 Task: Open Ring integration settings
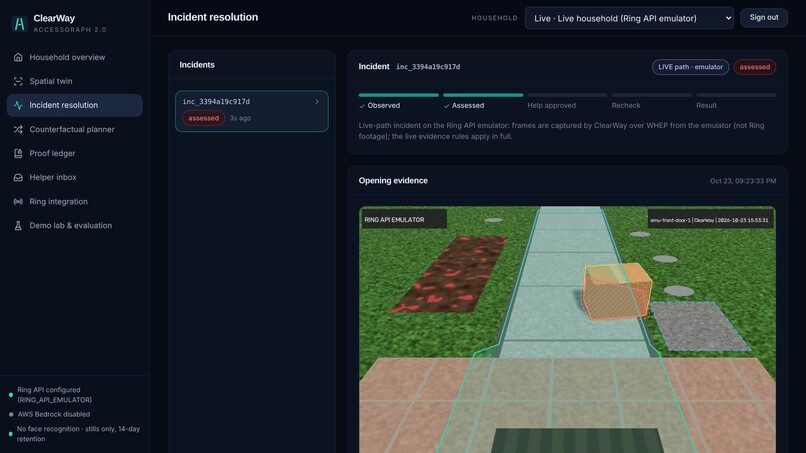[x=75, y=202]
